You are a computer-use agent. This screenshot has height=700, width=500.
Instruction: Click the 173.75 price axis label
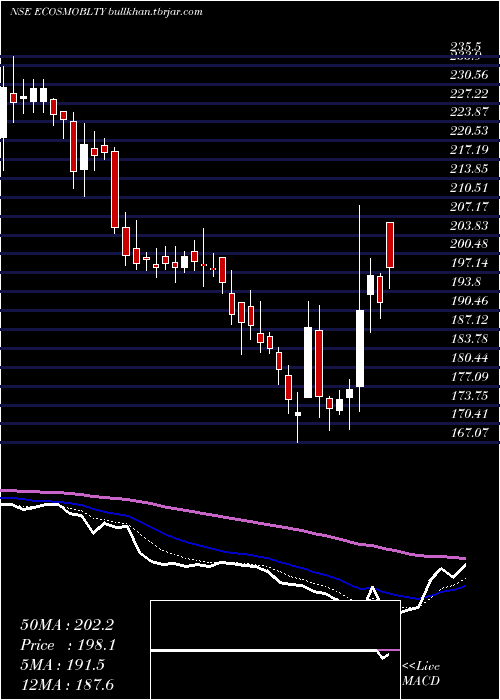(468, 396)
